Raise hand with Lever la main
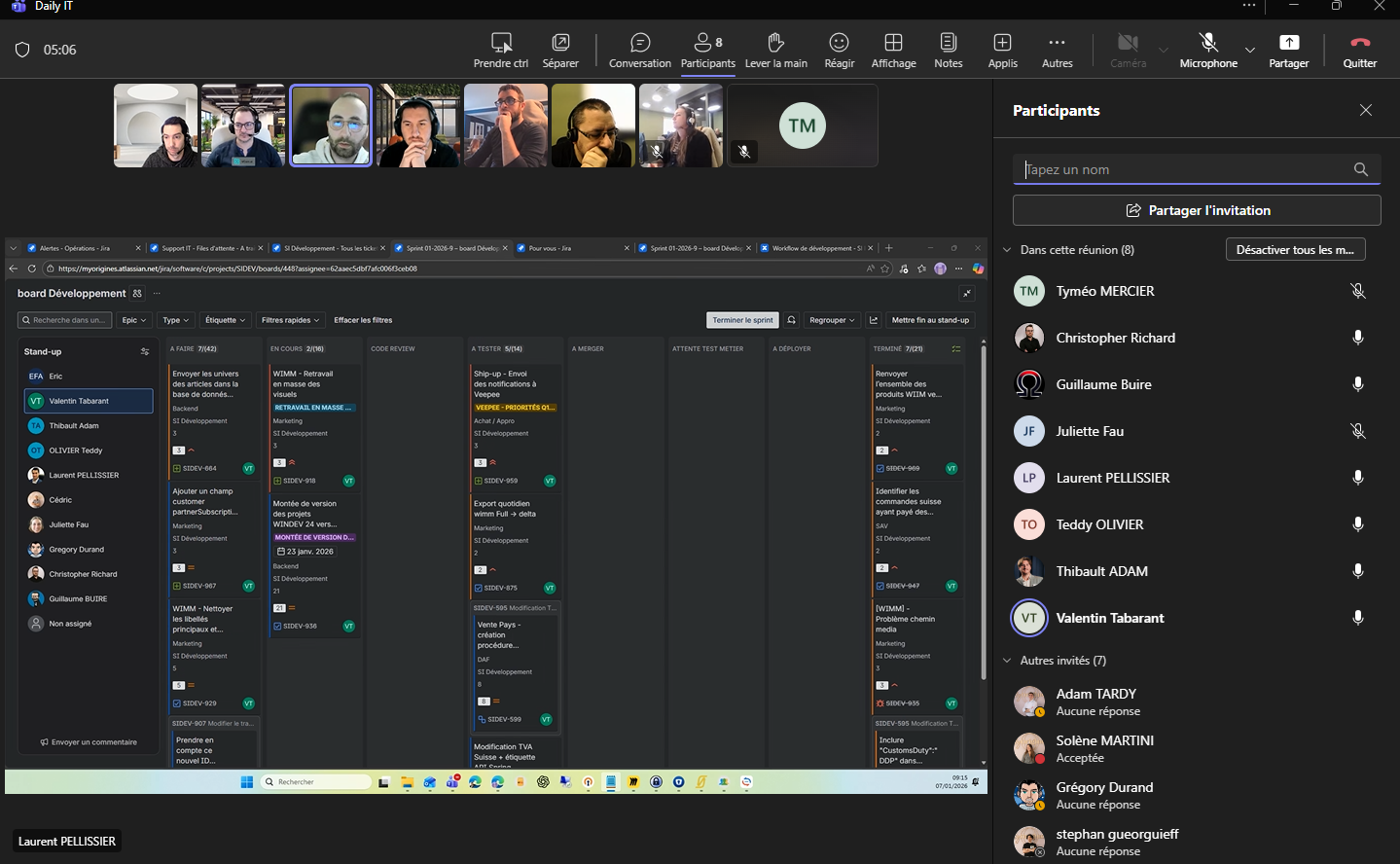Screen dimensions: 1400x864 775,51
